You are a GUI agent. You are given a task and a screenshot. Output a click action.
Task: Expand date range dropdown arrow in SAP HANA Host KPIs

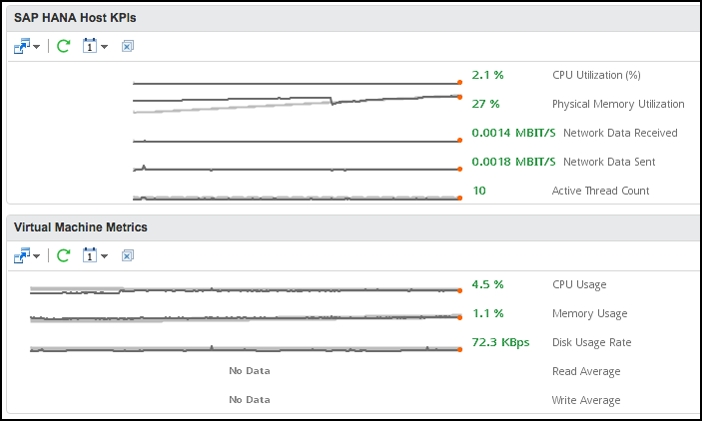tap(104, 47)
